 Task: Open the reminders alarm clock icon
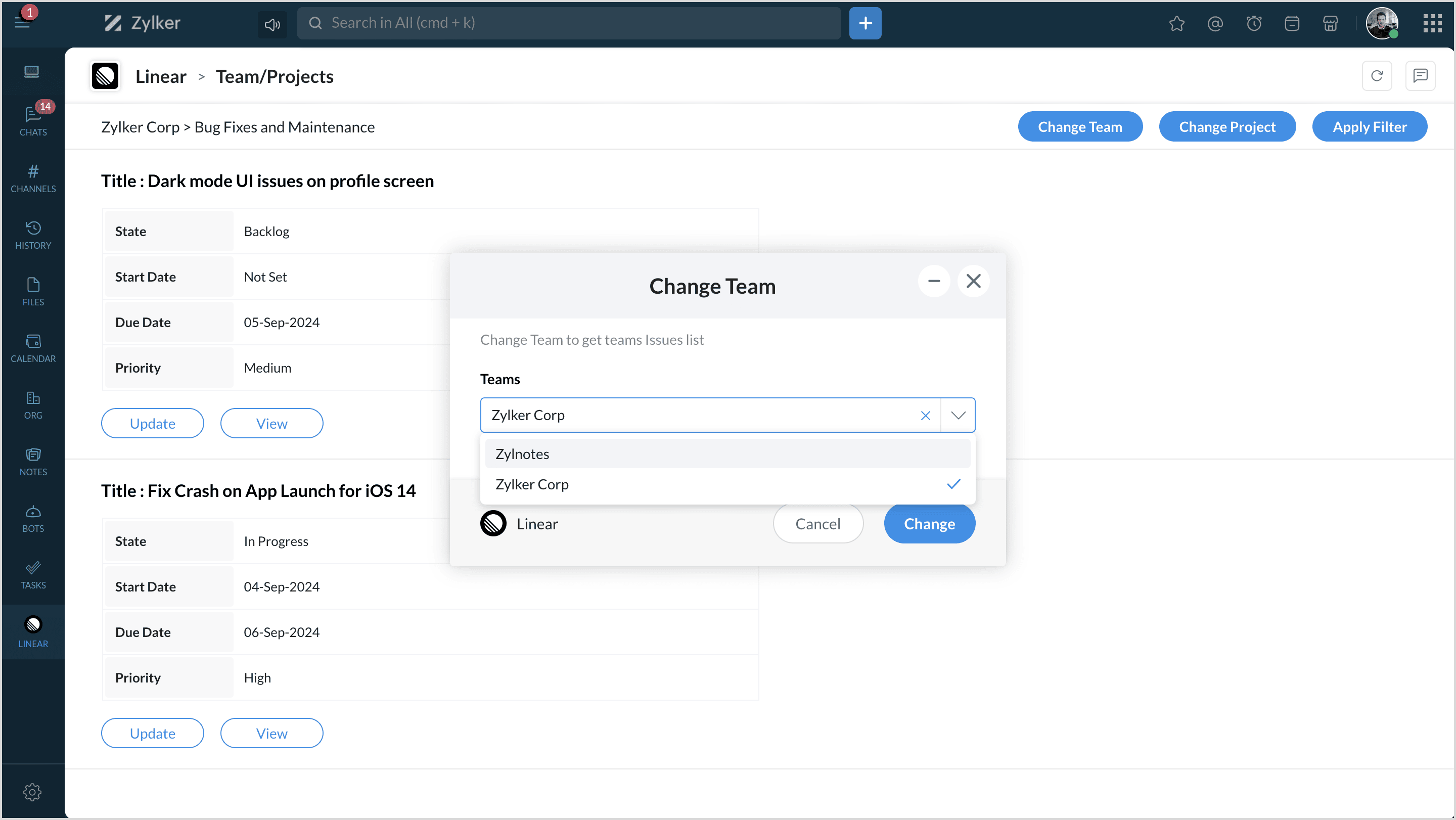tap(1254, 23)
